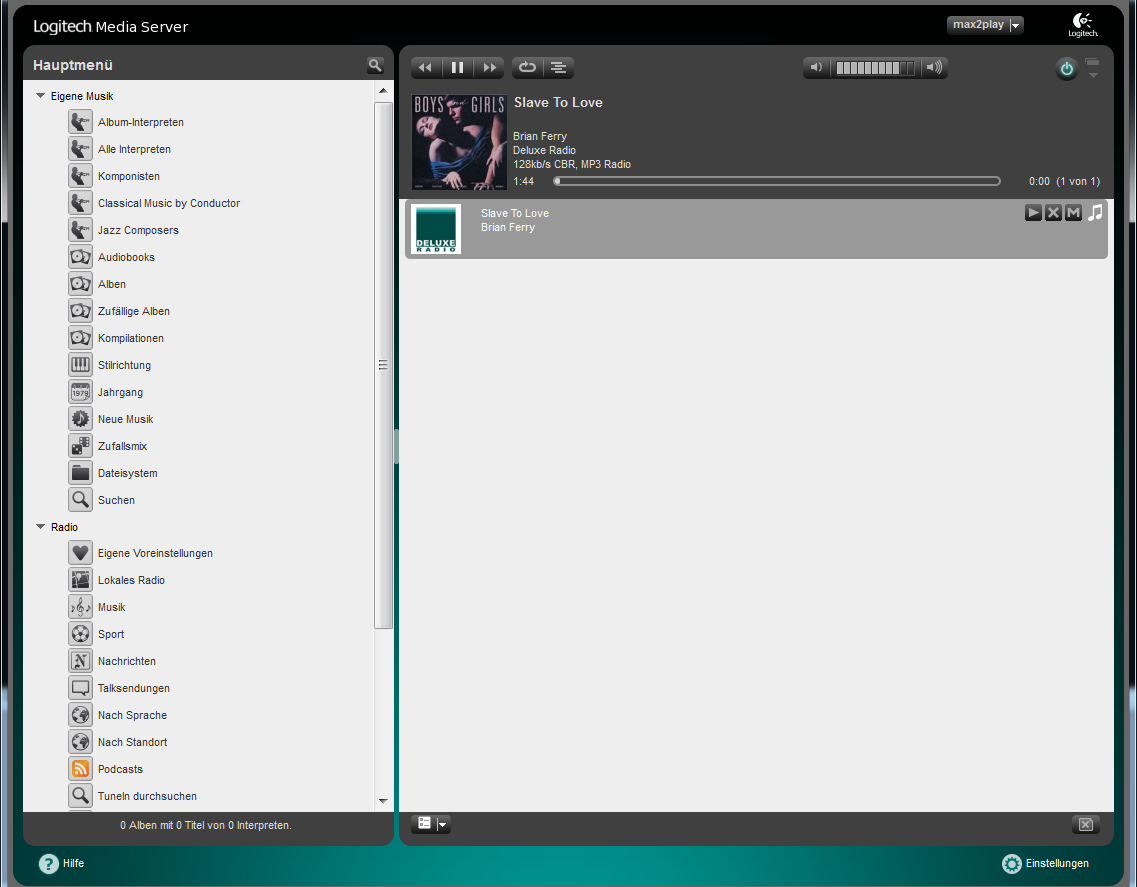Collapse the Eigene Musik section
This screenshot has height=887, width=1137.
tap(41, 96)
